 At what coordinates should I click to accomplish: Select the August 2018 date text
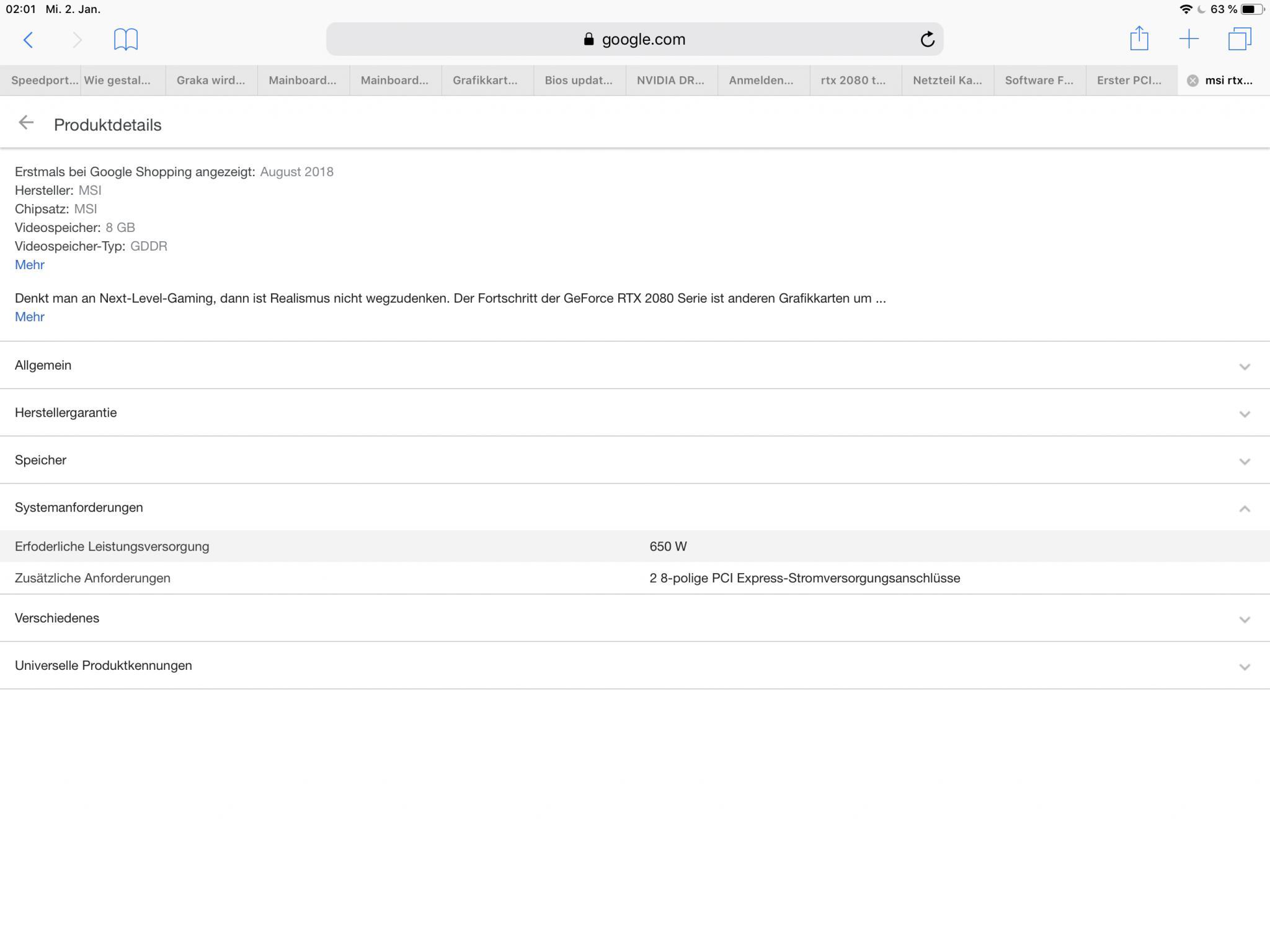(x=296, y=172)
